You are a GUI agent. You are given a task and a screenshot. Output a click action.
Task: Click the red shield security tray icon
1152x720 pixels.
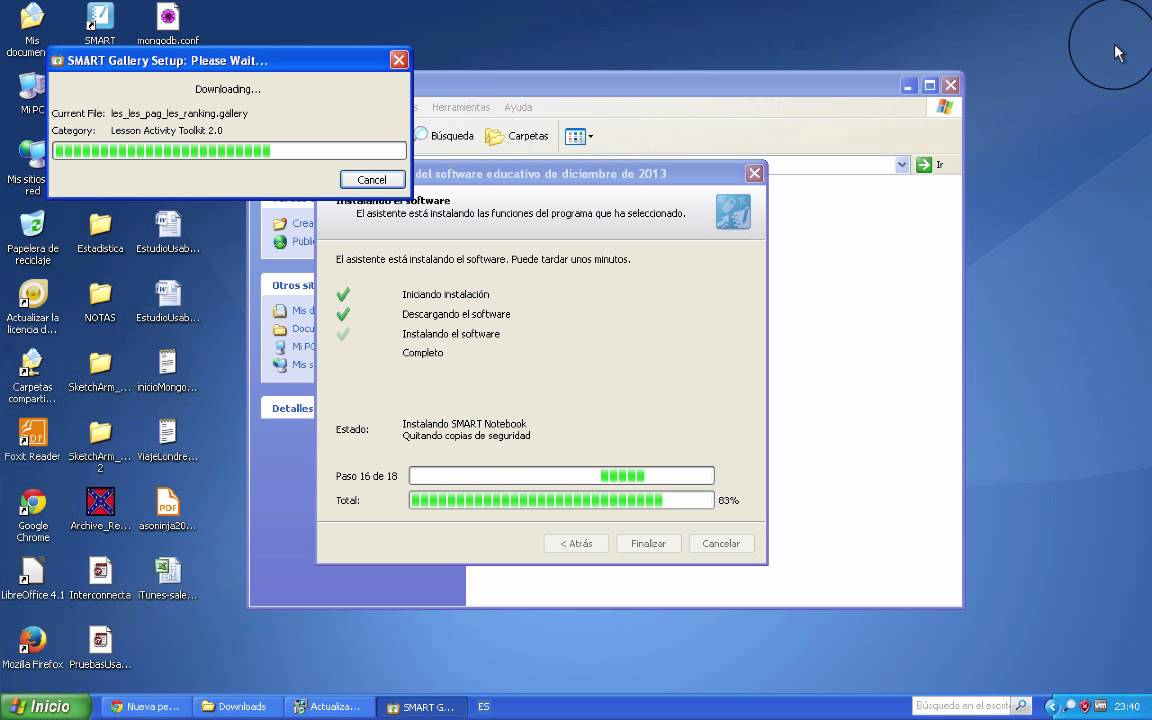coord(1084,707)
